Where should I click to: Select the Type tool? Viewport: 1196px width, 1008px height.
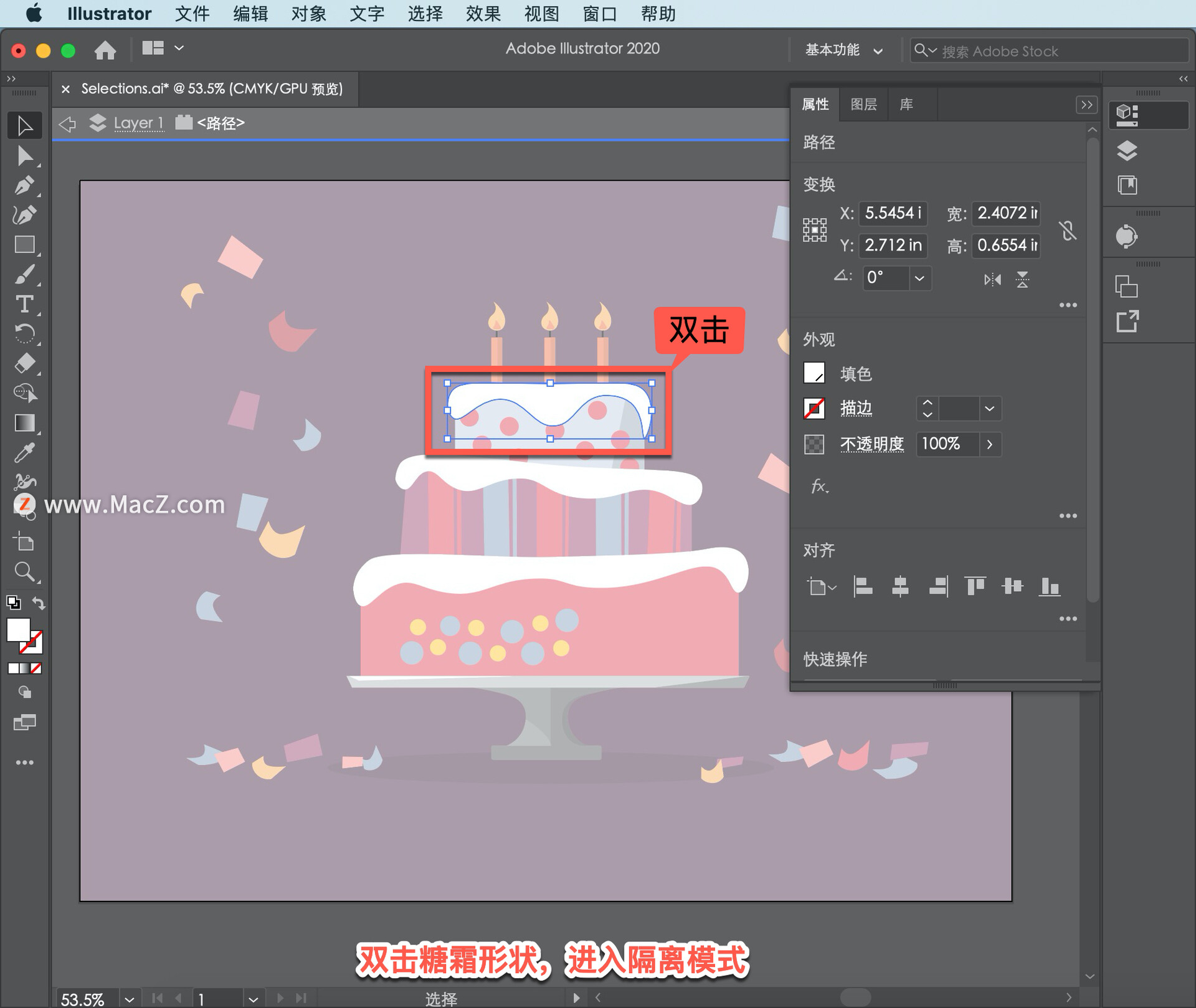pyautogui.click(x=25, y=304)
